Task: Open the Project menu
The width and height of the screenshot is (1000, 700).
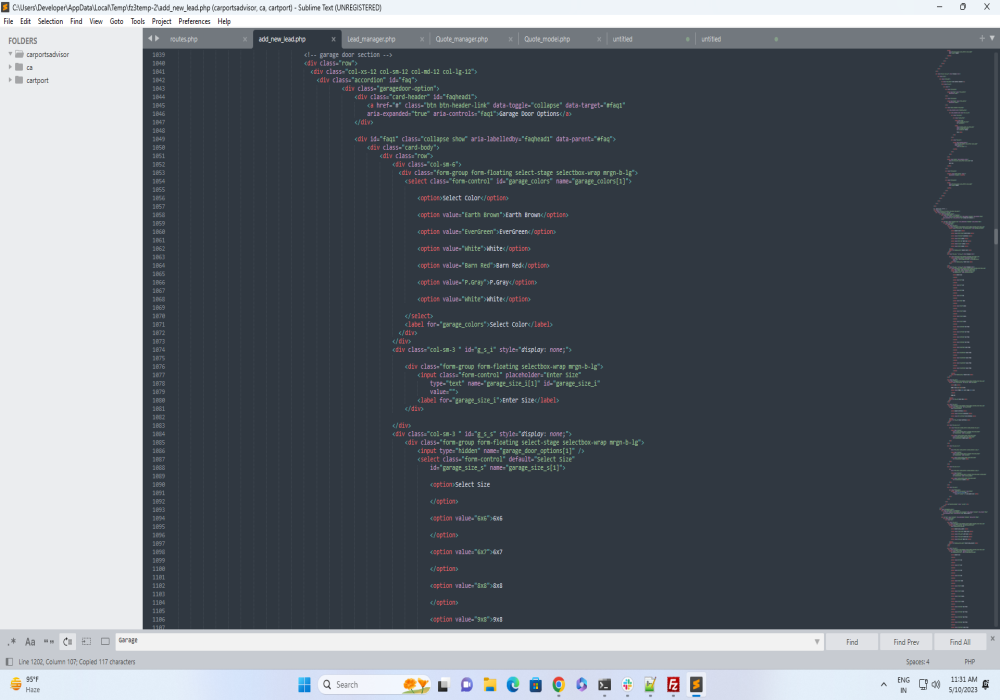Action: (x=161, y=21)
